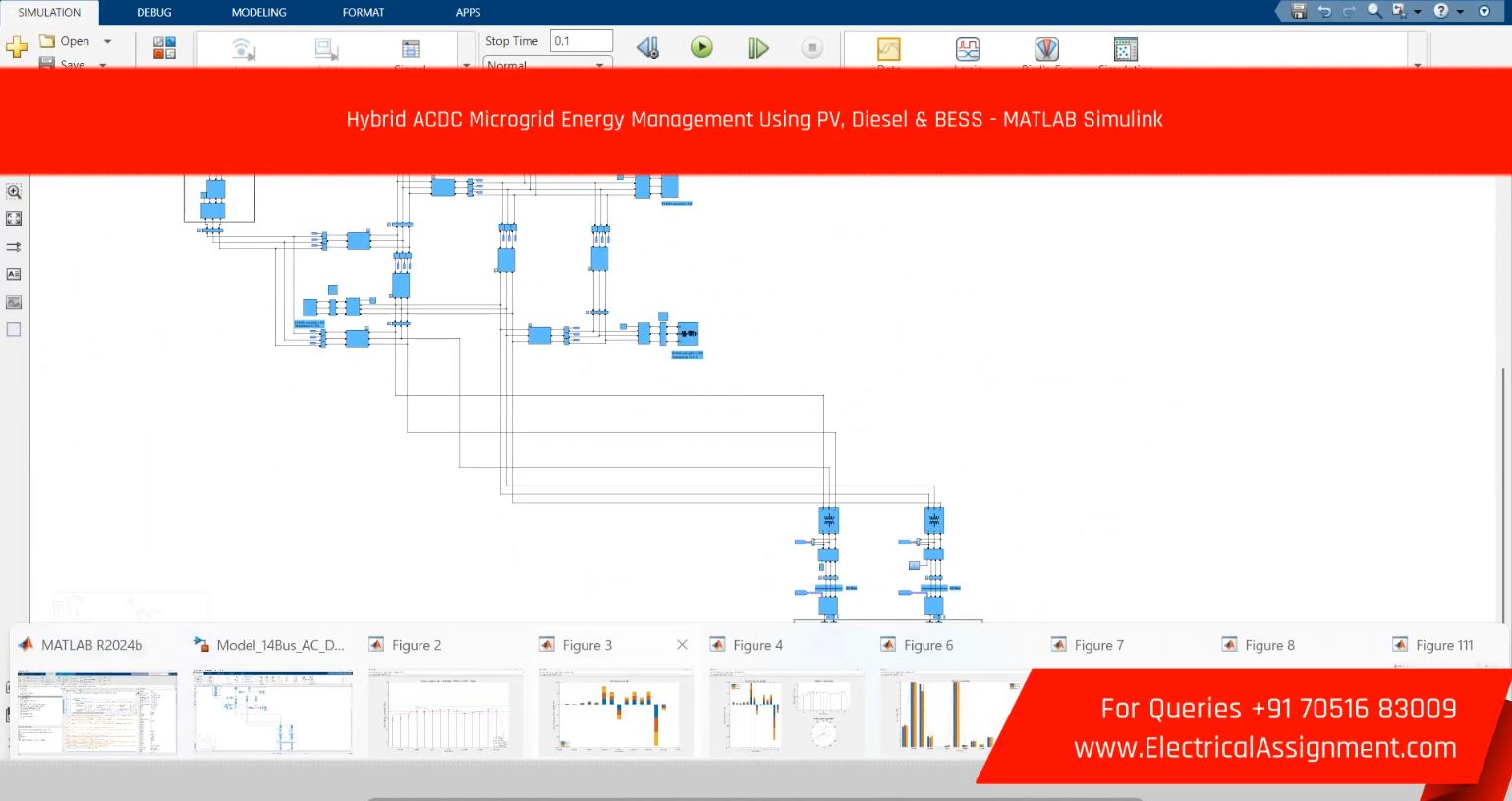Select the Area box palette icon
The height and width of the screenshot is (801, 1512).
[x=14, y=329]
